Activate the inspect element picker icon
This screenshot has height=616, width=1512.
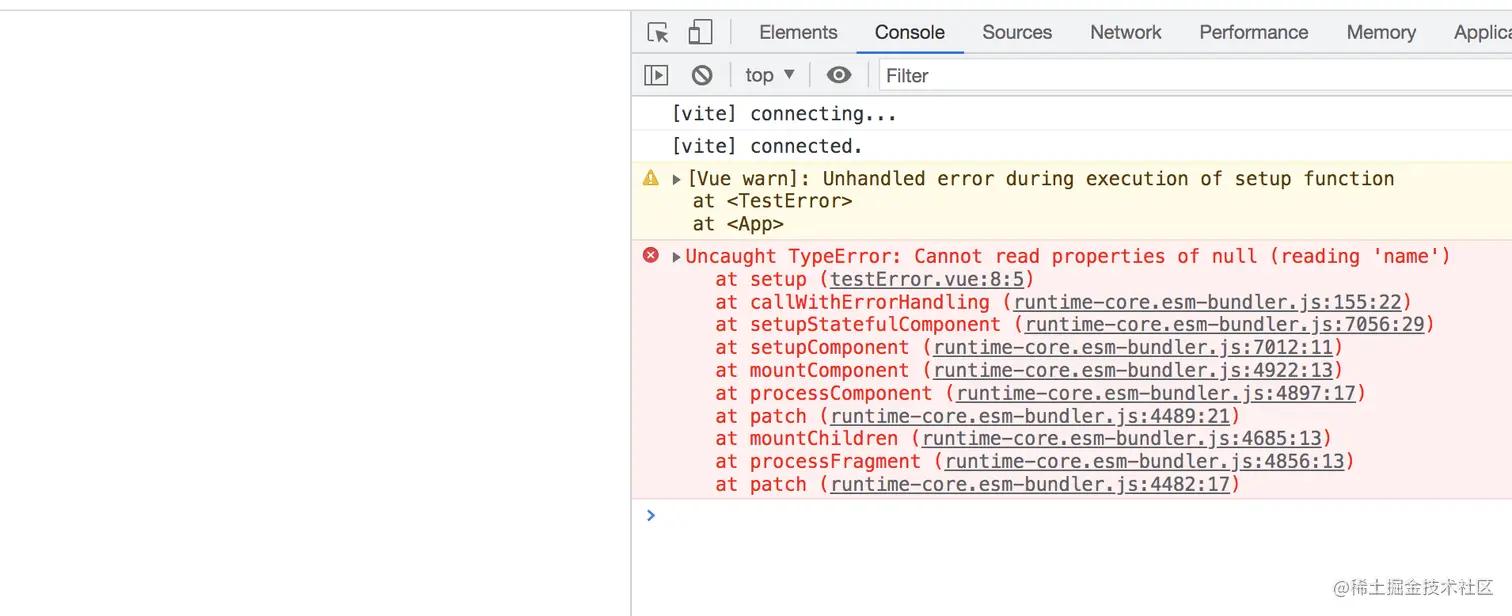(x=658, y=32)
